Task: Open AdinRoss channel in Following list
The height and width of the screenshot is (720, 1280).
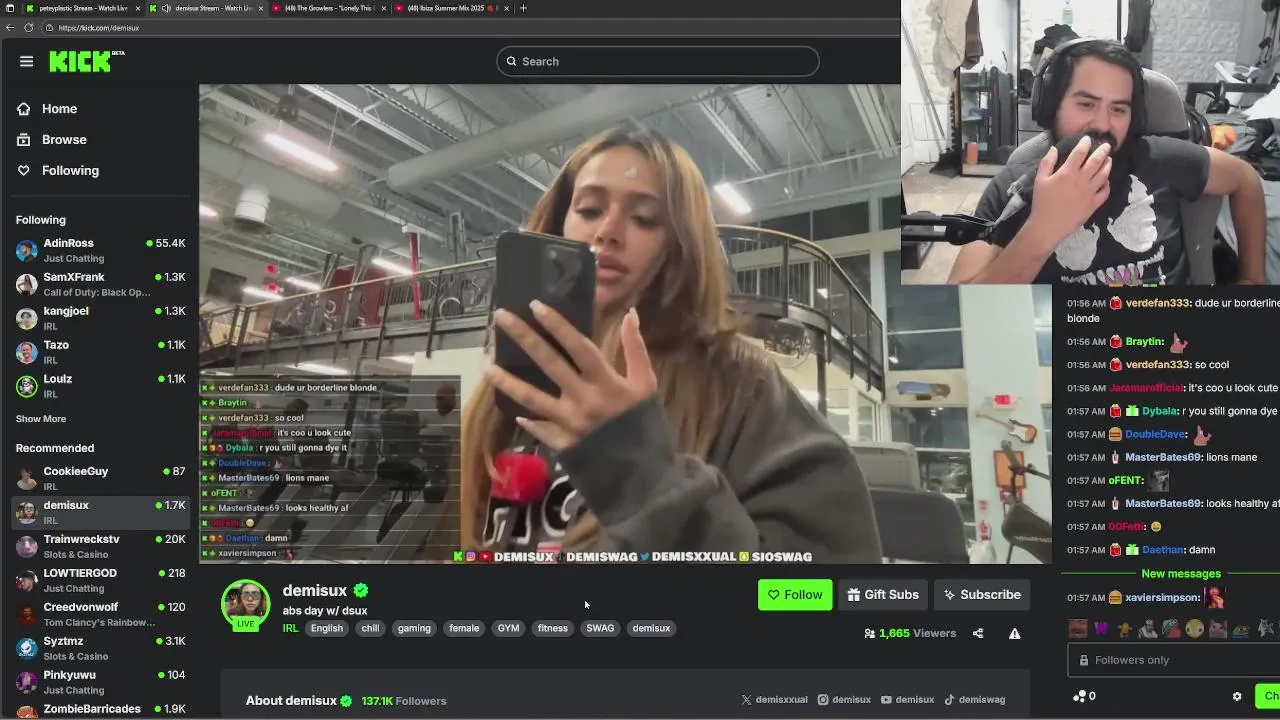Action: pyautogui.click(x=100, y=250)
